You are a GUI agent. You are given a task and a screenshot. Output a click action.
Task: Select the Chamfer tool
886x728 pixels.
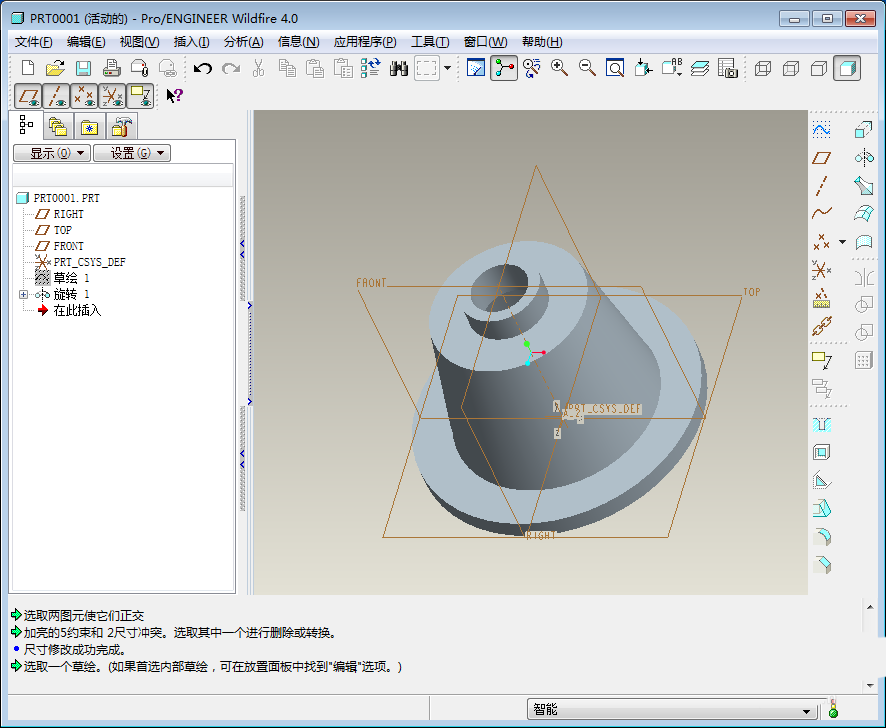[822, 565]
